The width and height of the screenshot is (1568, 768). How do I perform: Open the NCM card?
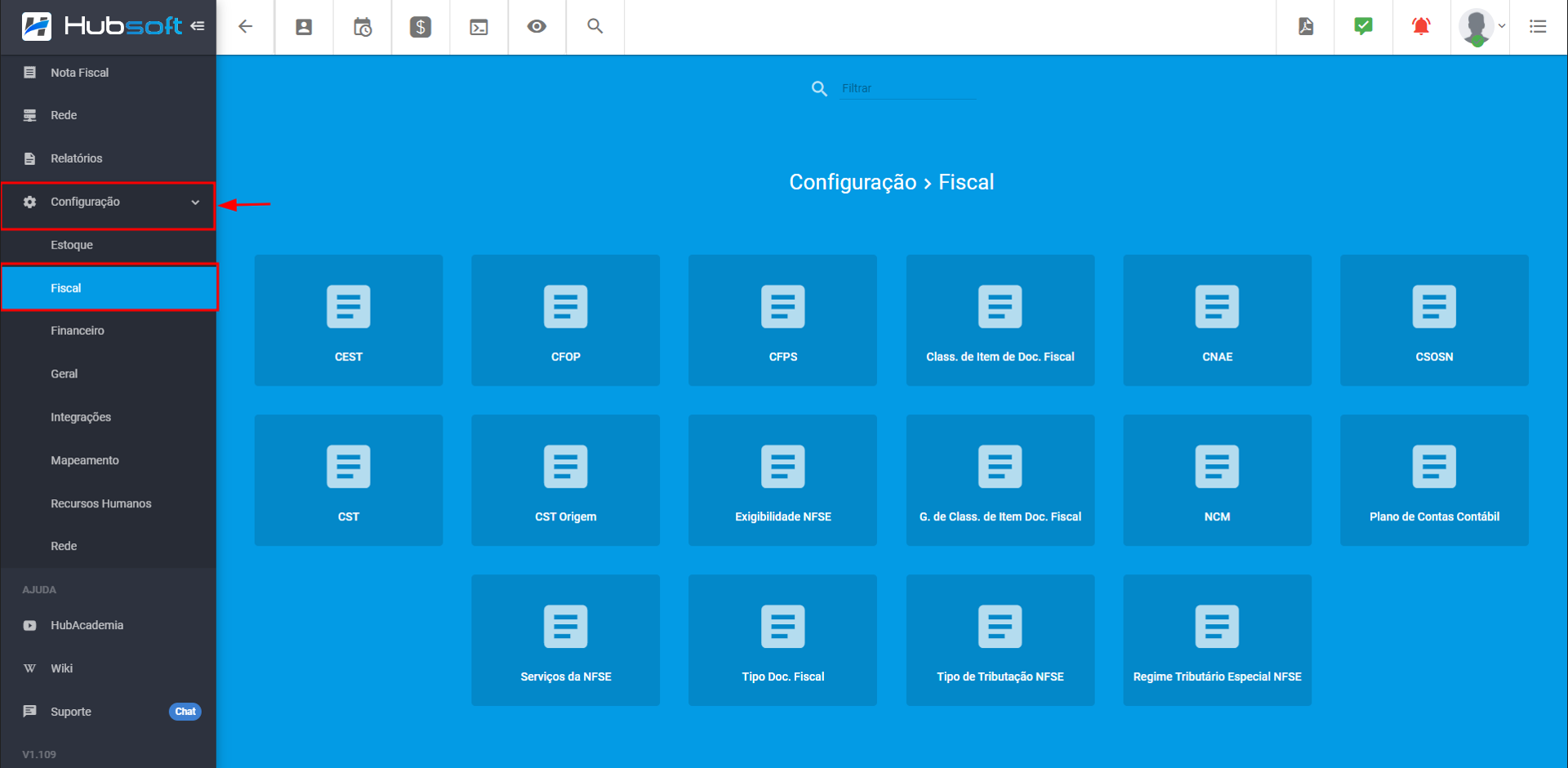point(1218,480)
